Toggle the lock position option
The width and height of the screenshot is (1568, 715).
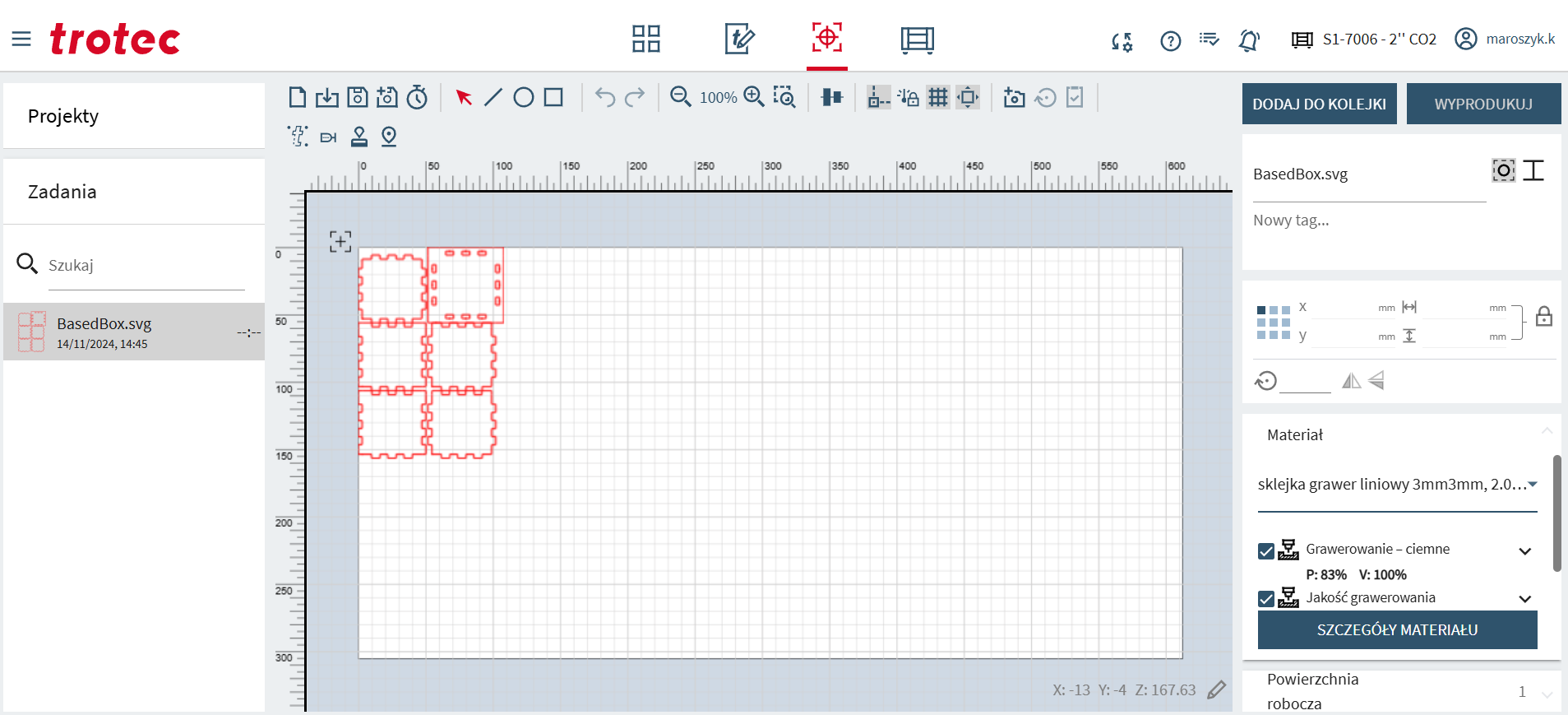[909, 97]
